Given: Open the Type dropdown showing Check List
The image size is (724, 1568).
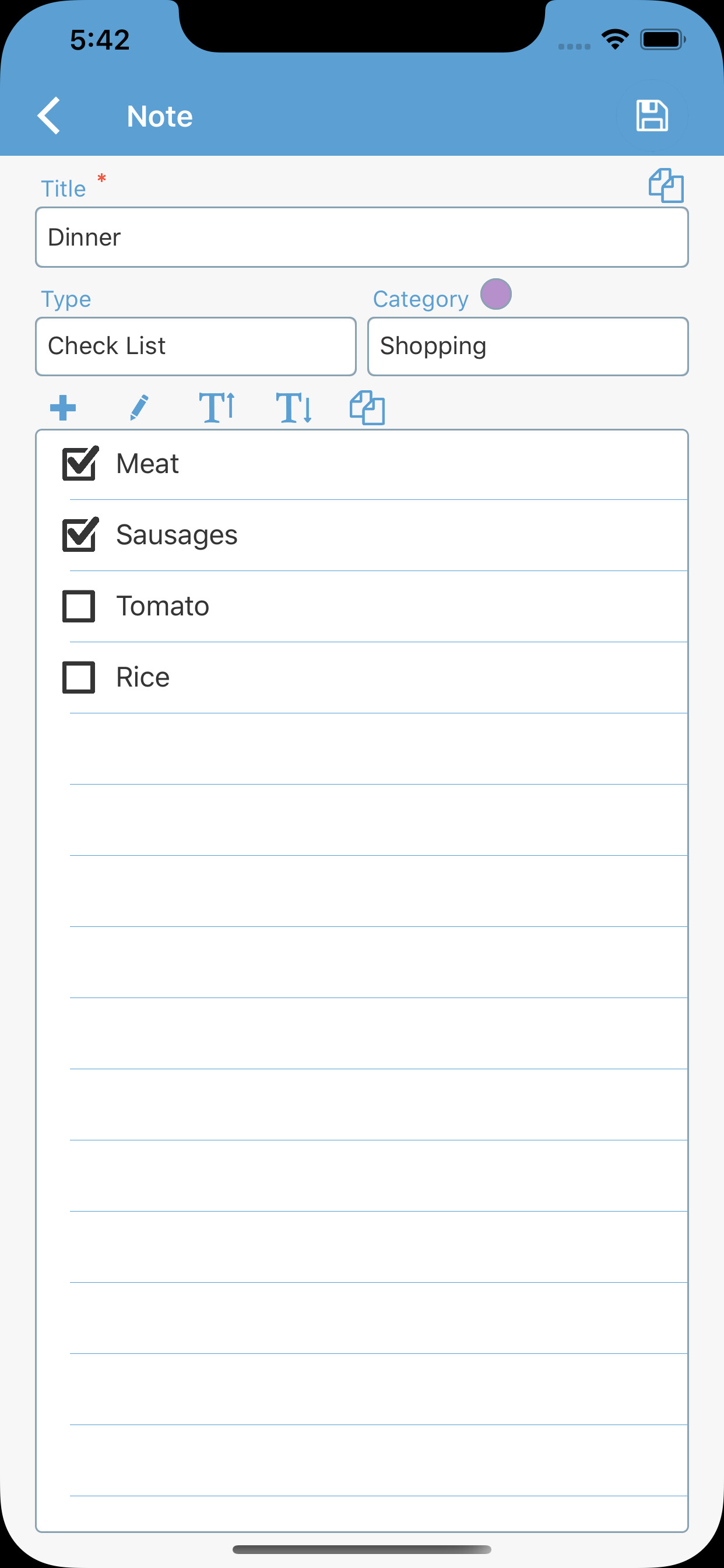Looking at the screenshot, I should tap(196, 346).
